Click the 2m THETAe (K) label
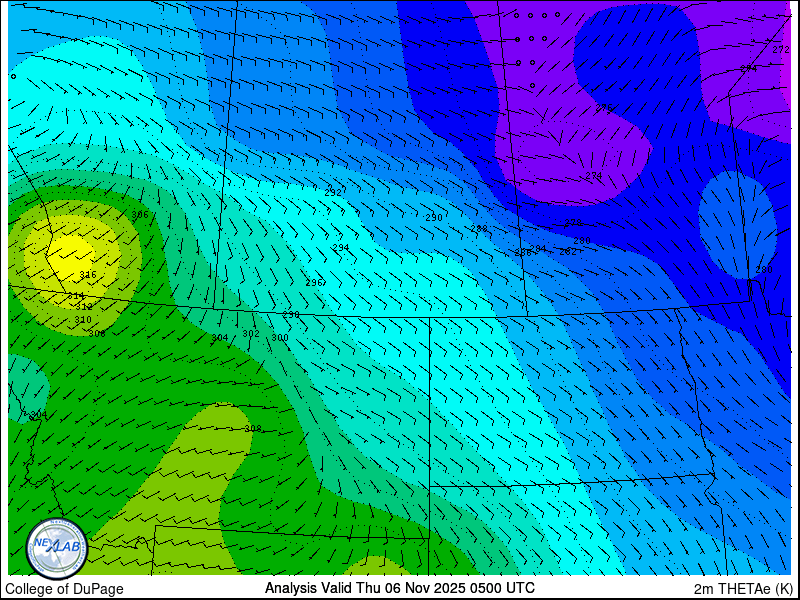Viewport: 800px width, 600px height. pyautogui.click(x=745, y=589)
